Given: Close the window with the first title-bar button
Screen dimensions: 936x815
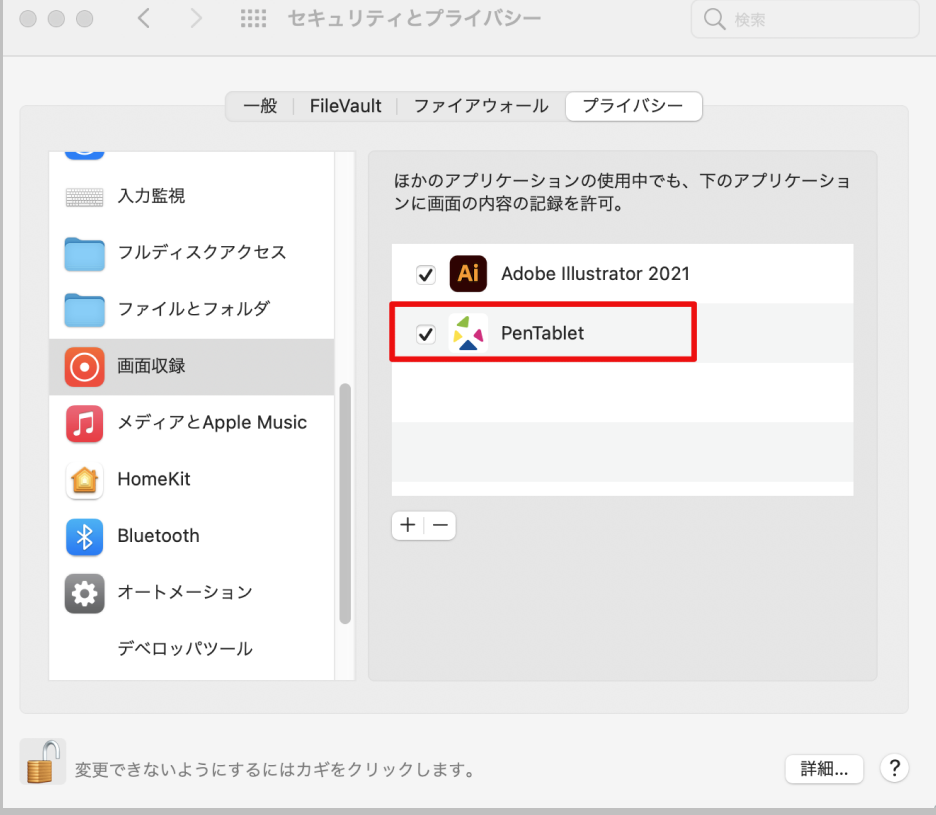Looking at the screenshot, I should click(x=28, y=19).
